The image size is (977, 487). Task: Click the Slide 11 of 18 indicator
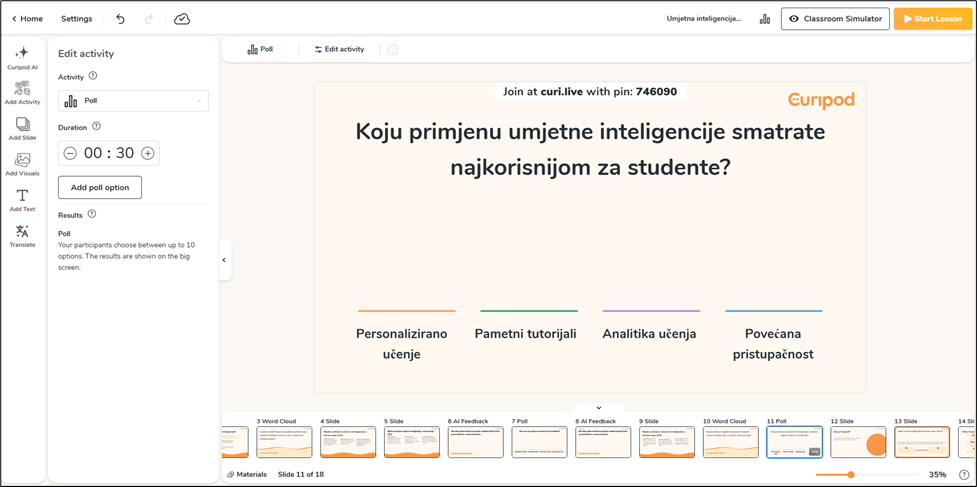pyautogui.click(x=301, y=475)
